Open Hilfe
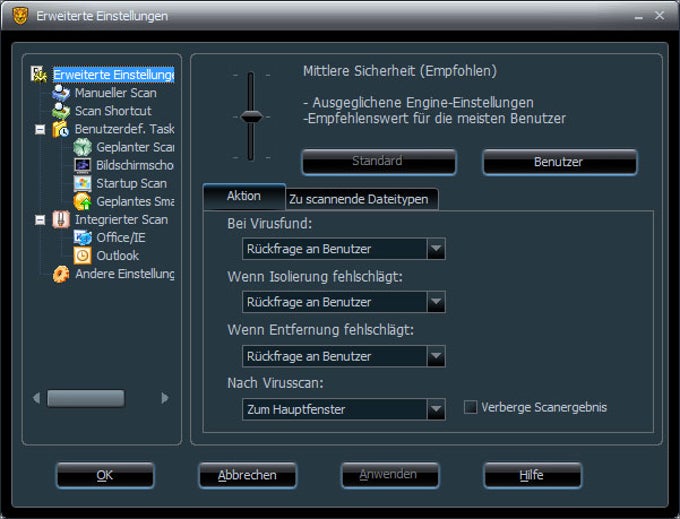 [532, 475]
